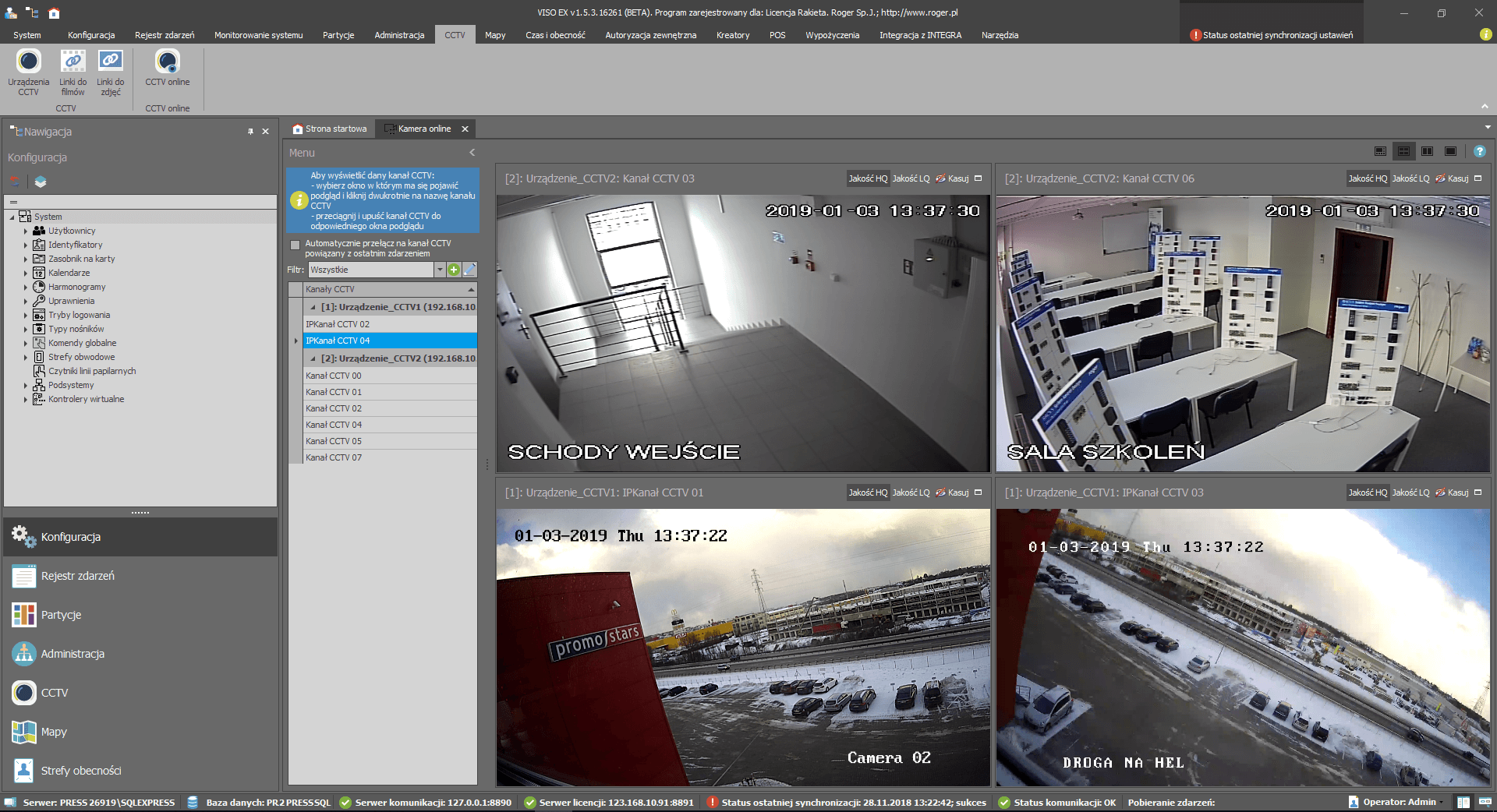Click green add filter icon
Screen dimensions: 1497x812
(x=454, y=270)
